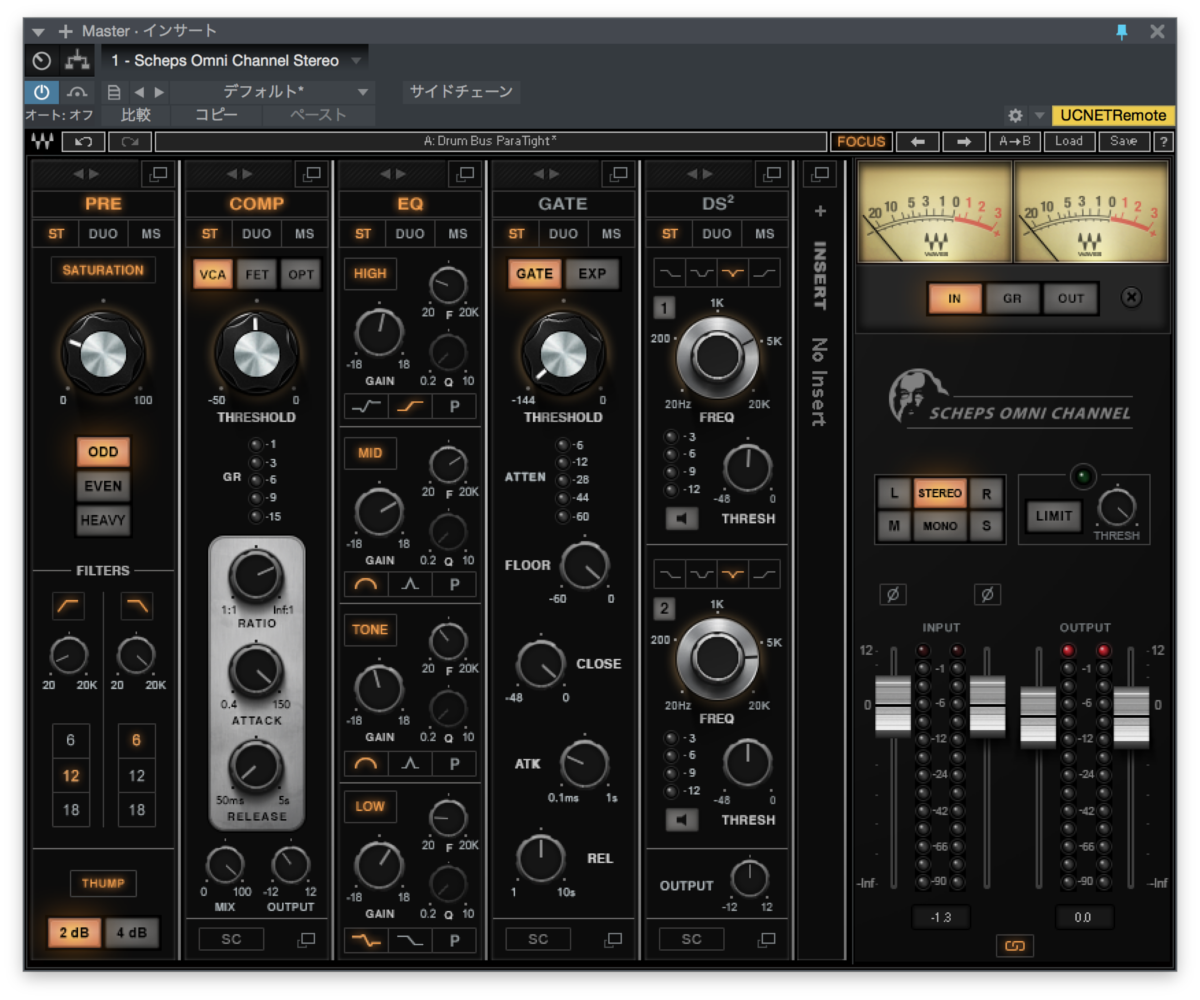Click the Load preset button
The image size is (1200, 1000).
(1068, 142)
